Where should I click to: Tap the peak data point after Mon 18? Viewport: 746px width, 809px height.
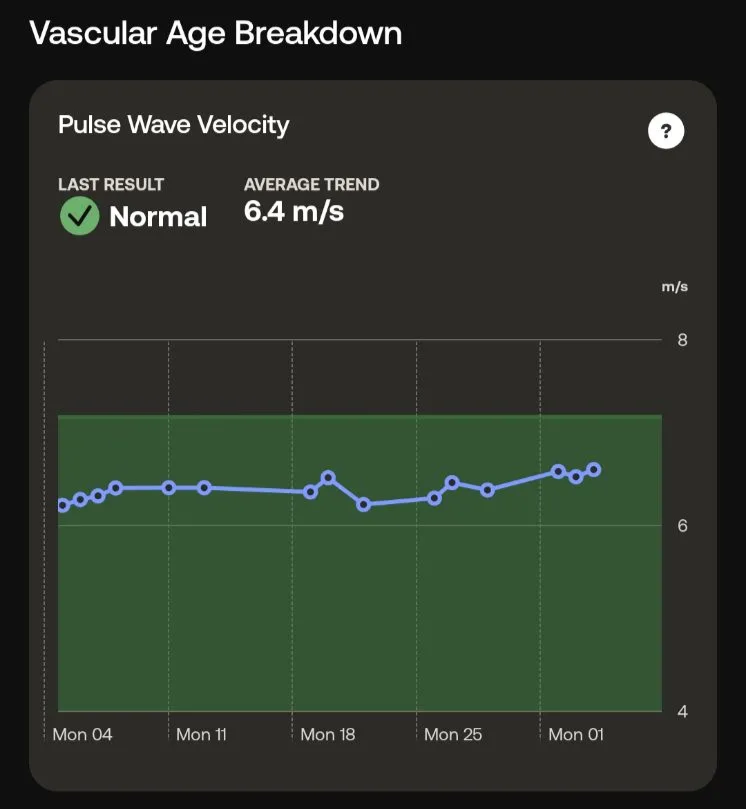click(x=328, y=478)
